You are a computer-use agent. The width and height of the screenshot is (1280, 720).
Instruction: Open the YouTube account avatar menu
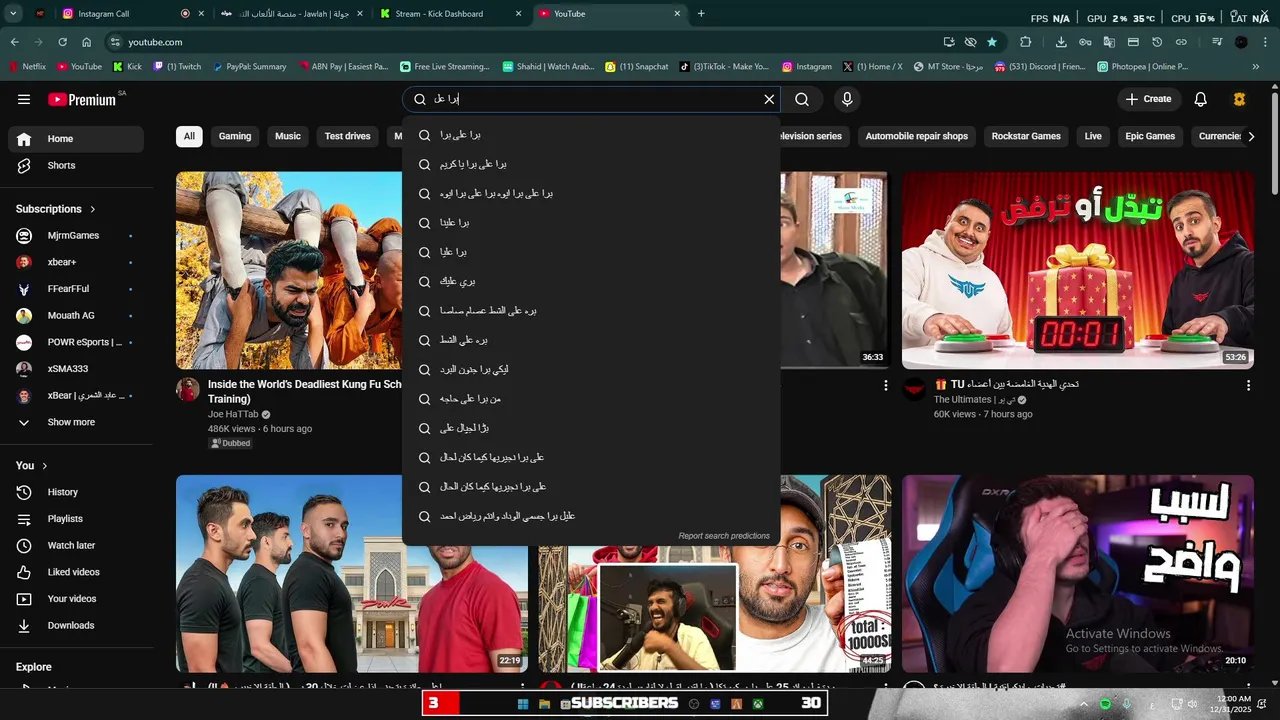click(x=1240, y=99)
